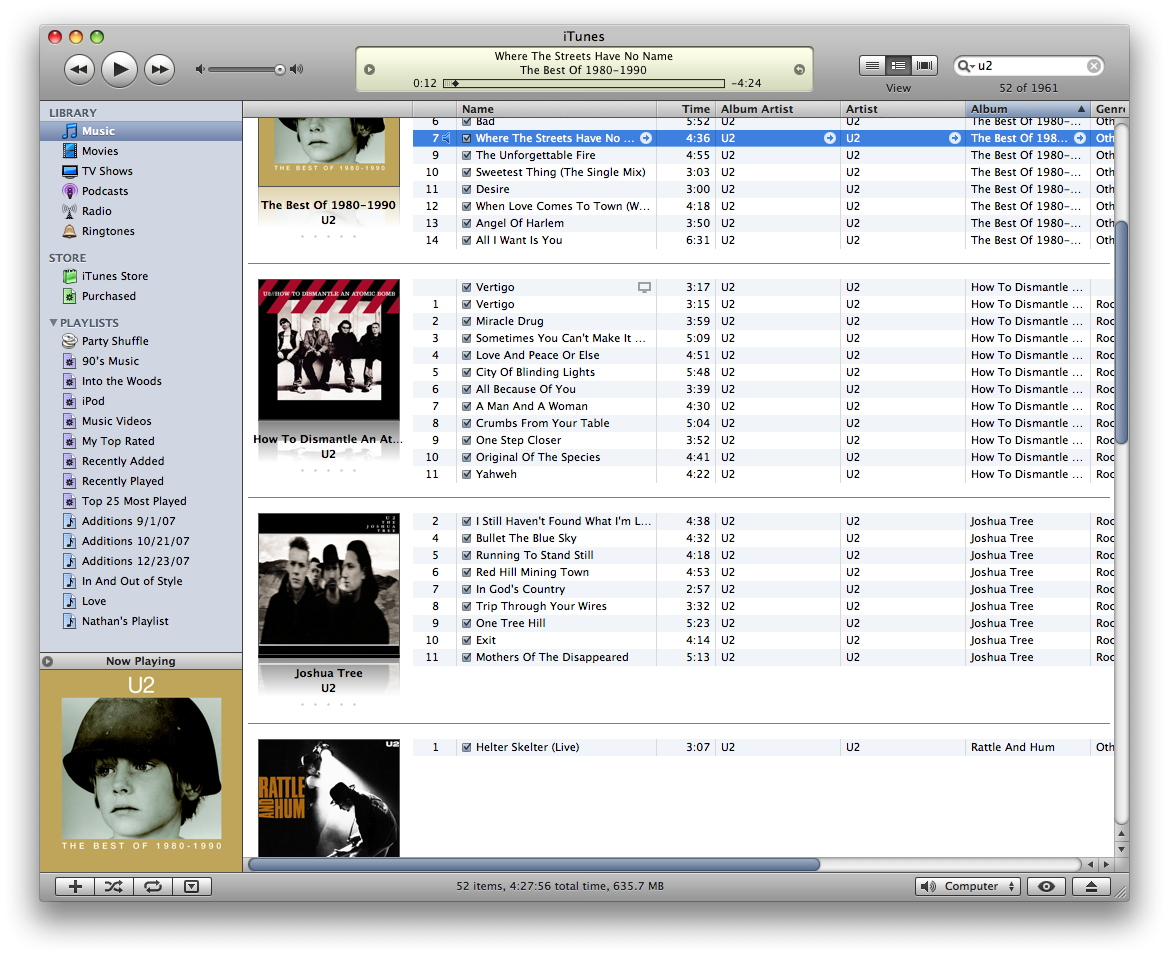Sort by the Artist column header
1169x956 pixels.
(902, 109)
